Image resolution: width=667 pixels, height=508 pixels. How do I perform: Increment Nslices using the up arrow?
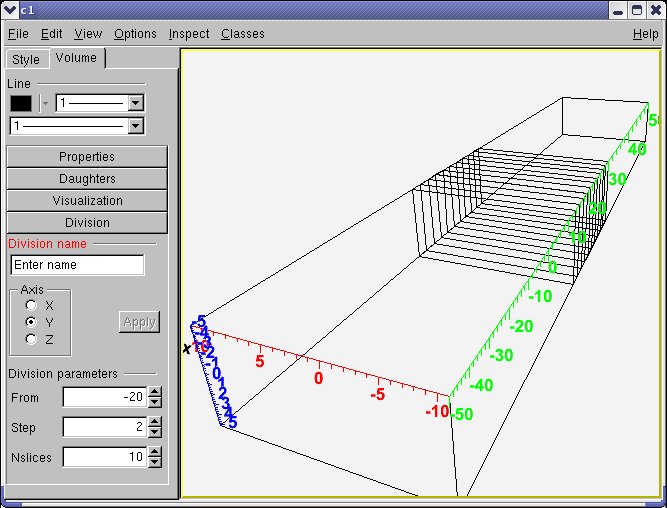154,453
